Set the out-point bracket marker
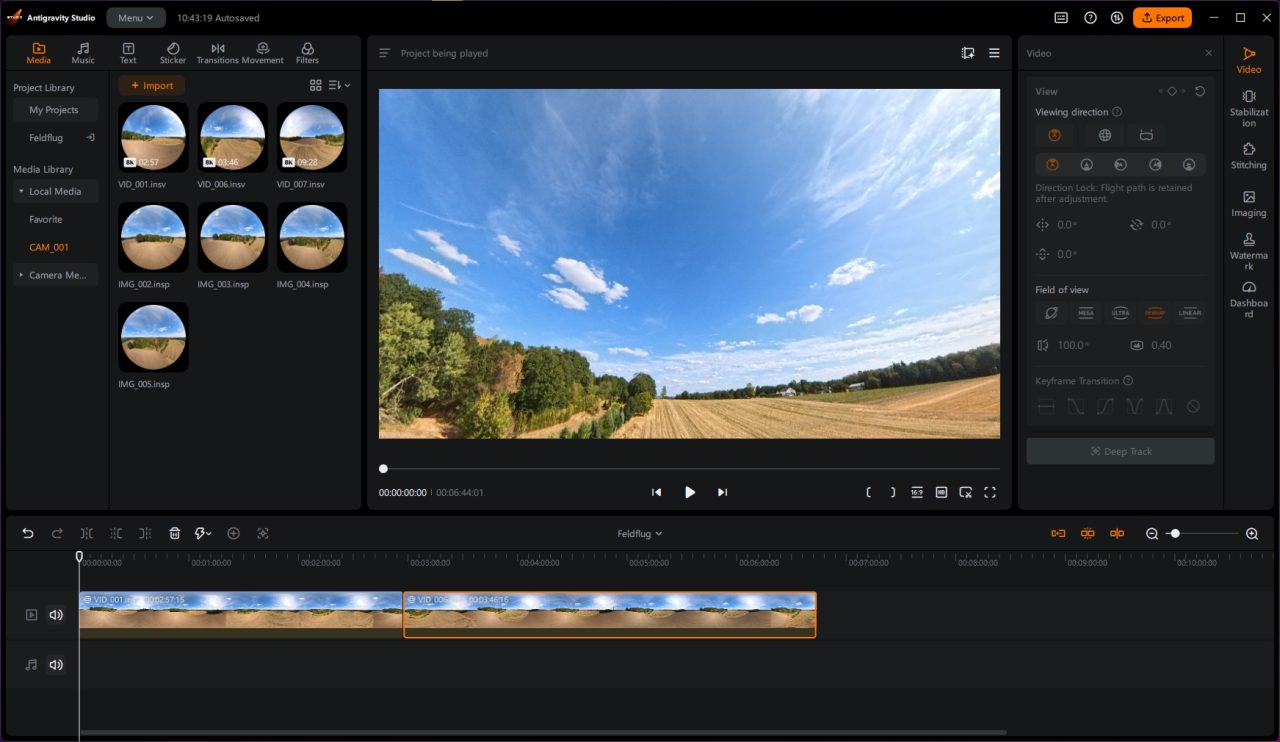The height and width of the screenshot is (742, 1280). (893, 492)
